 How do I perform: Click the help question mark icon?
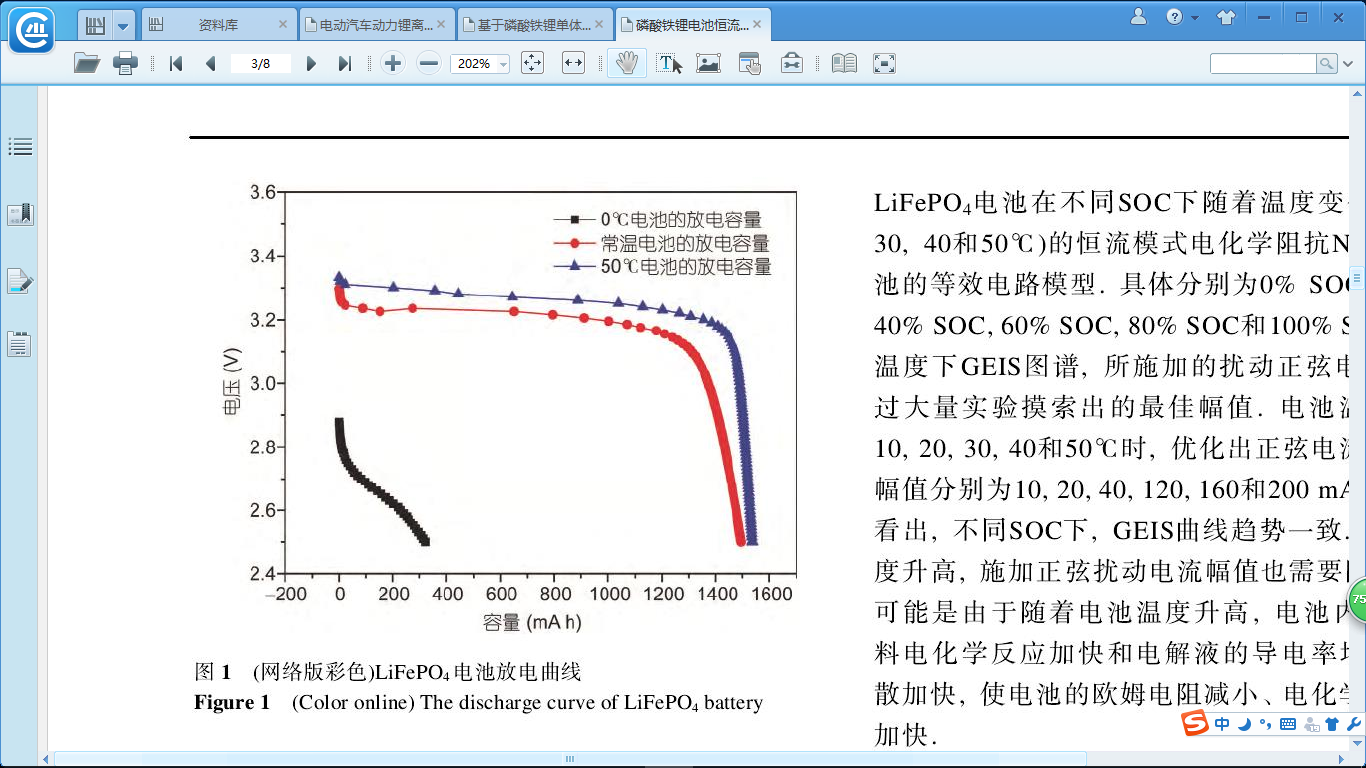pyautogui.click(x=1174, y=17)
